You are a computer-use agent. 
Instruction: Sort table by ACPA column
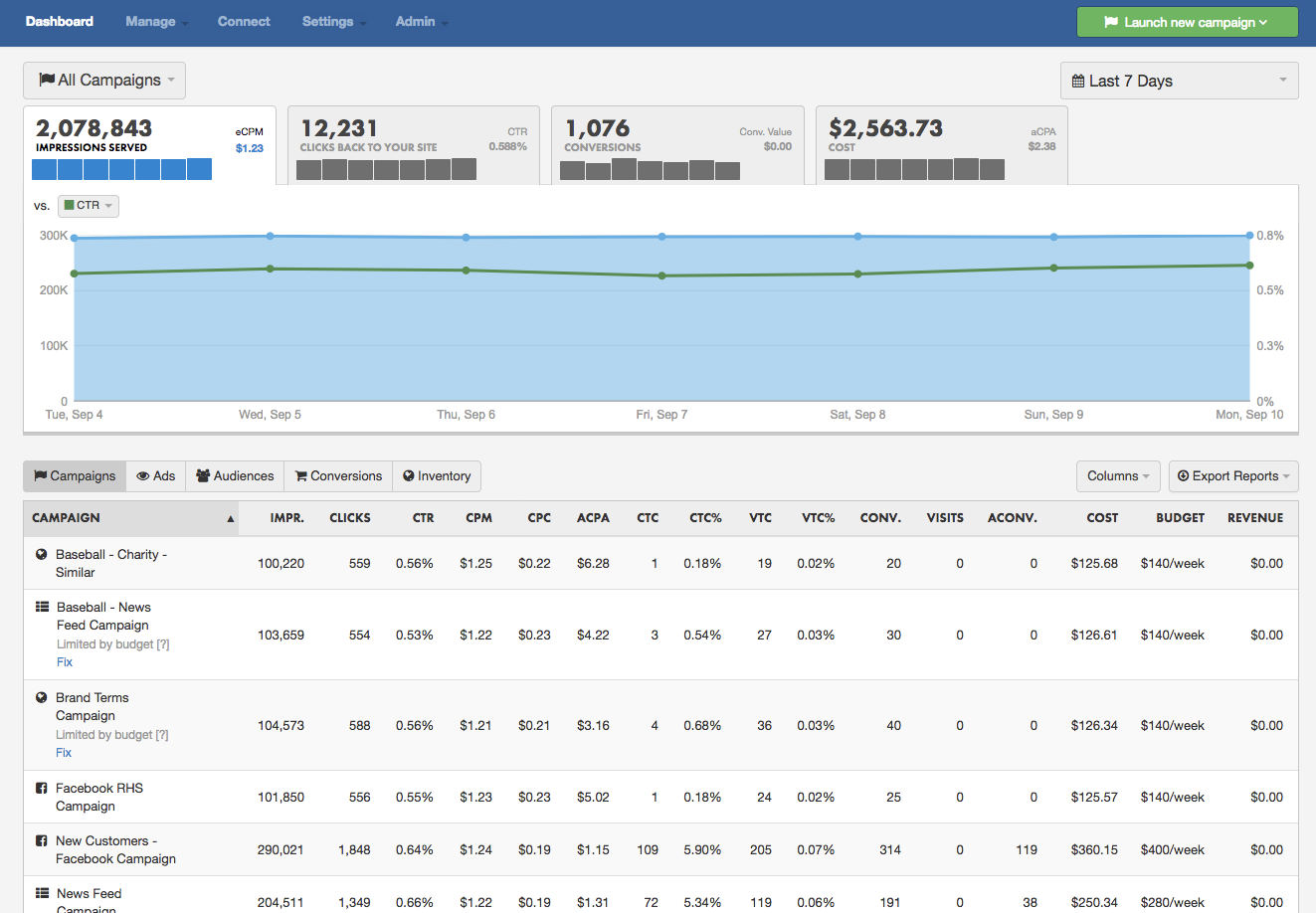[x=594, y=518]
